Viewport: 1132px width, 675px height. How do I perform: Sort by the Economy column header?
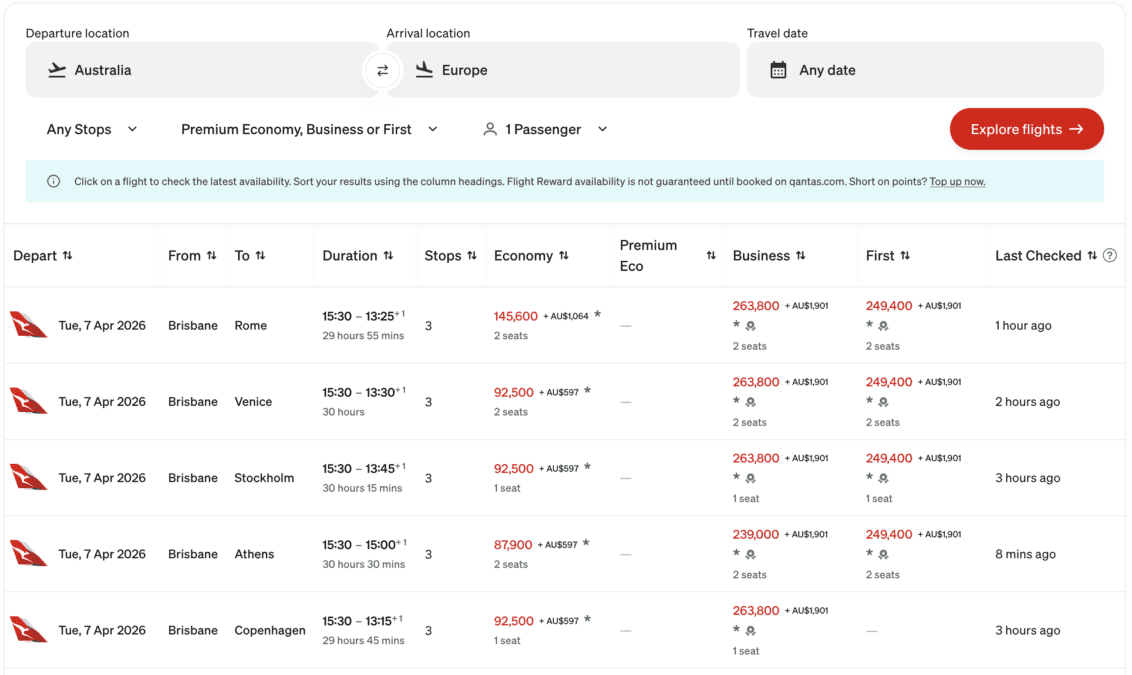tap(530, 256)
